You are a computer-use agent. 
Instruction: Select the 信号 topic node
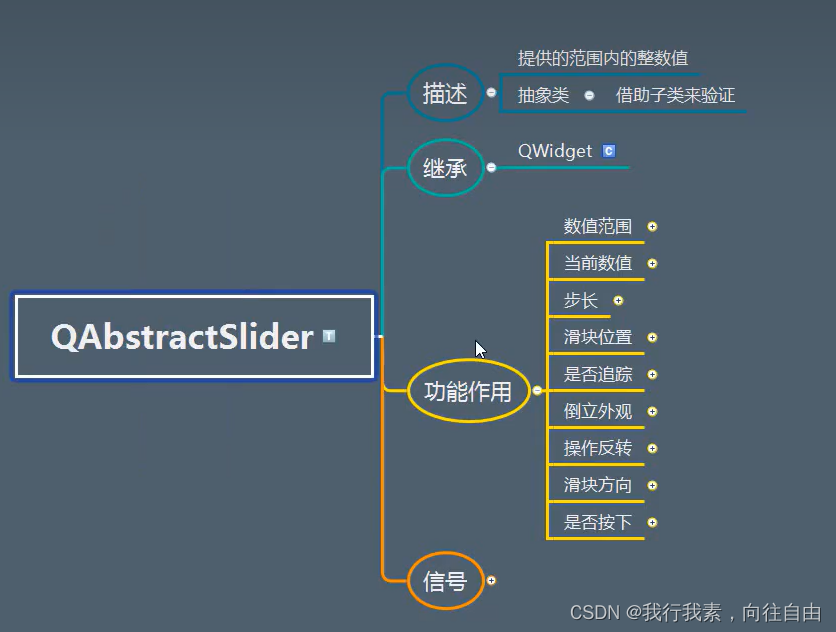click(446, 580)
